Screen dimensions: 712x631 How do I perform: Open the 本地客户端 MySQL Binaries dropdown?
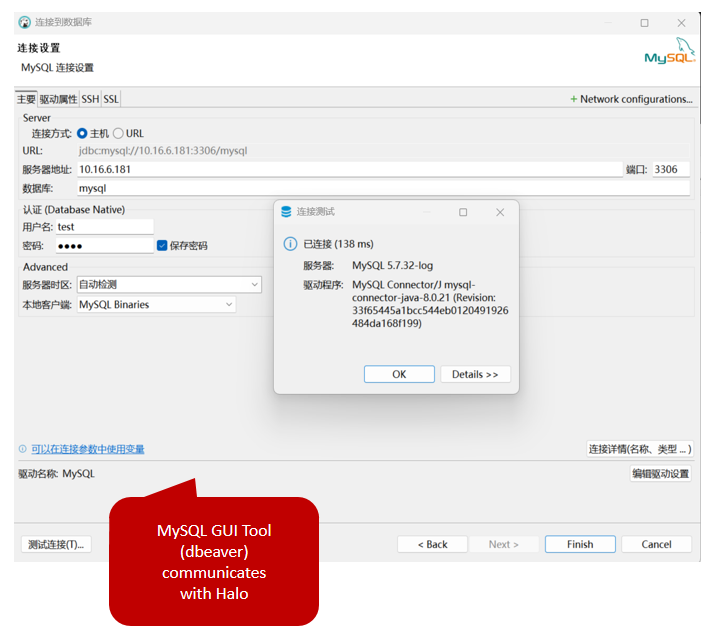tap(156, 305)
